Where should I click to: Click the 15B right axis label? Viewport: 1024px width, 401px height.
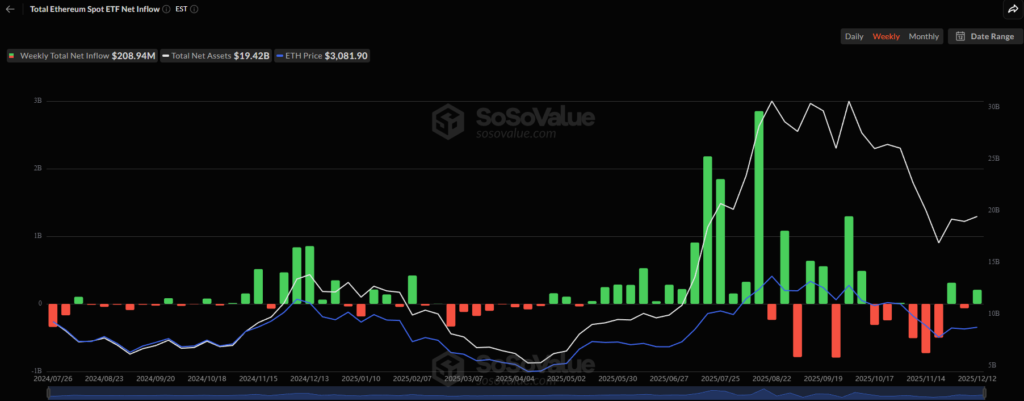[x=993, y=262]
